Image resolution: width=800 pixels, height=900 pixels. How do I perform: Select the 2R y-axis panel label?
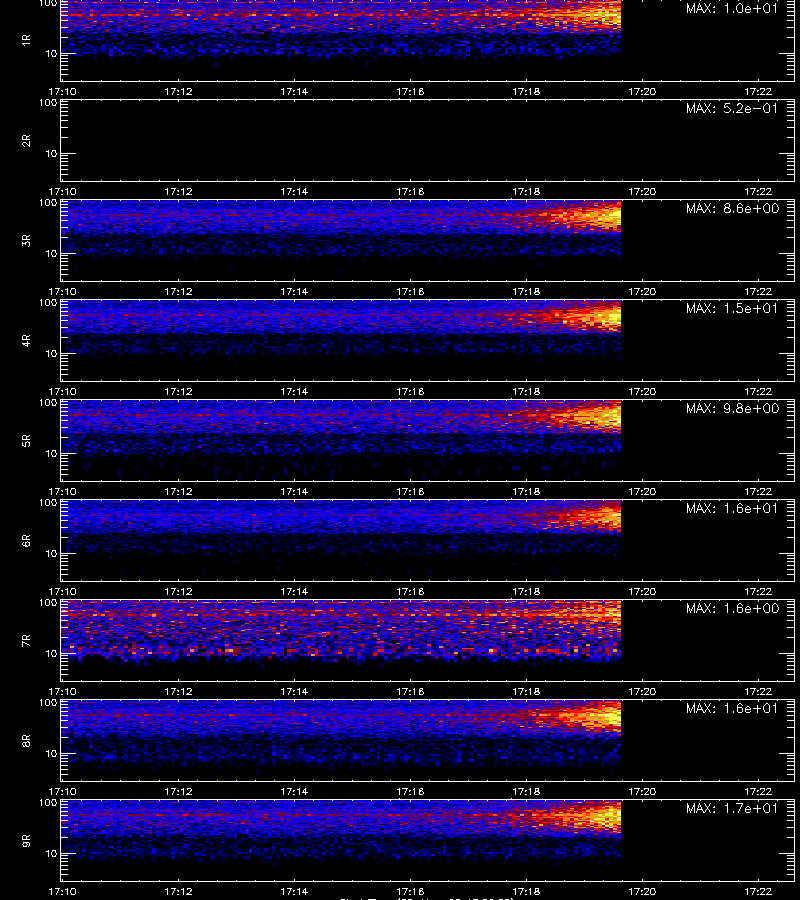[x=26, y=141]
